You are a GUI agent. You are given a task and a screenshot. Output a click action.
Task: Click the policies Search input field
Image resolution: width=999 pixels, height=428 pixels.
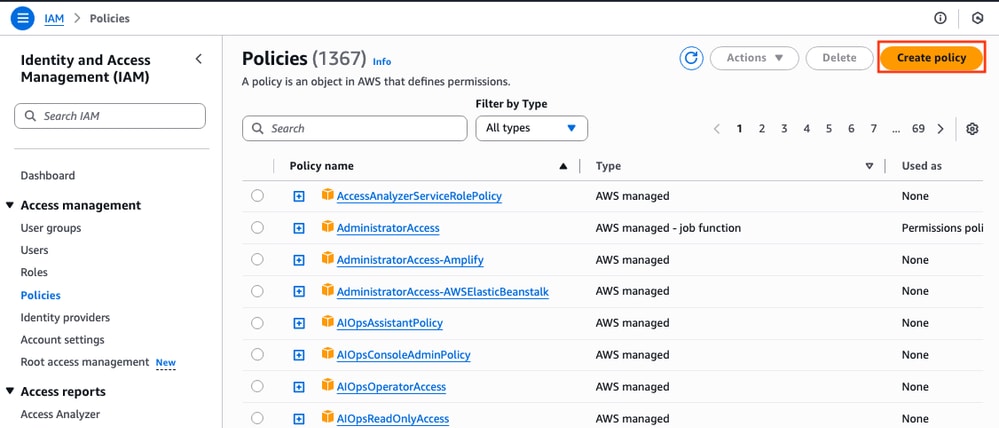pyautogui.click(x=354, y=128)
